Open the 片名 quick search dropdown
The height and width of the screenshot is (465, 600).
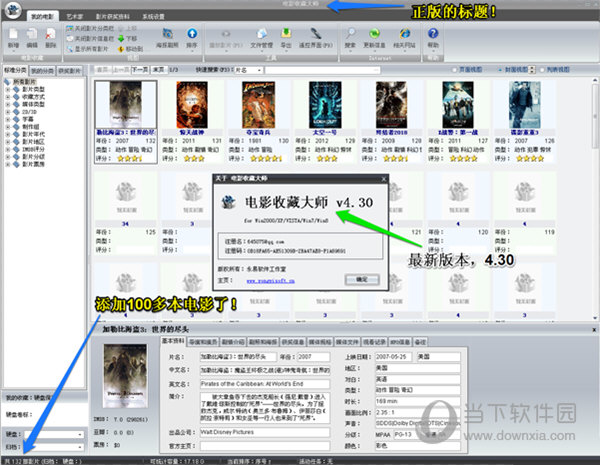coord(259,70)
